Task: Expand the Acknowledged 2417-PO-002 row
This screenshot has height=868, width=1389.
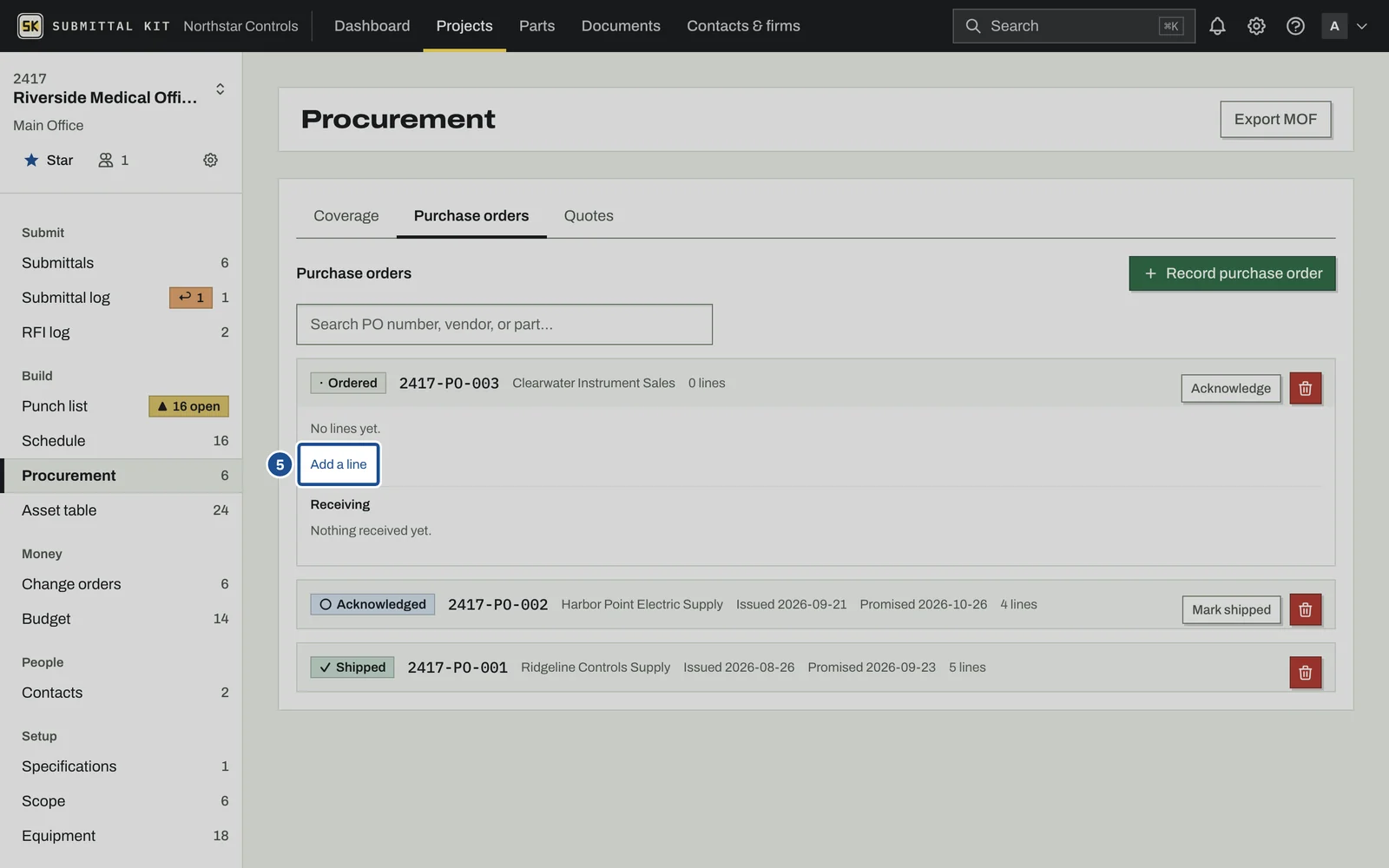Action: coord(814,604)
